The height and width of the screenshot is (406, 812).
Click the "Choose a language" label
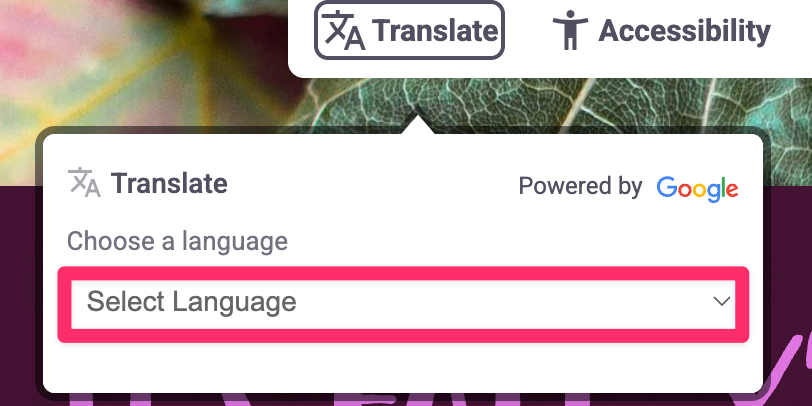[x=177, y=241]
